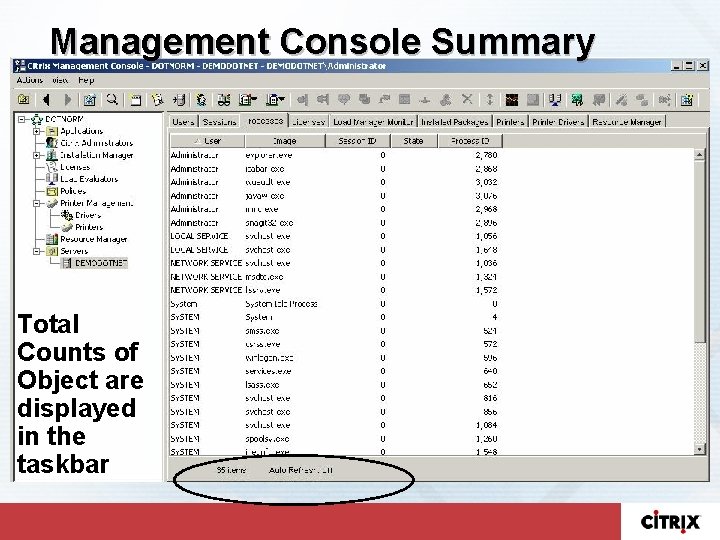Click the process list scroll up arrow
This screenshot has height=540, width=720.
(x=699, y=155)
